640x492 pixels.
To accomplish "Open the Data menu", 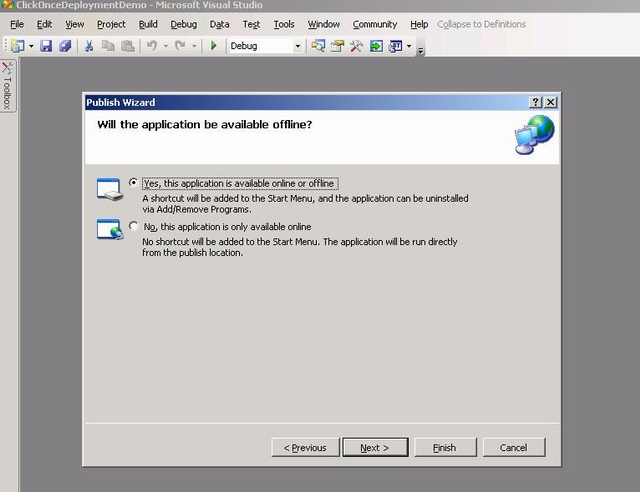I will [x=219, y=24].
